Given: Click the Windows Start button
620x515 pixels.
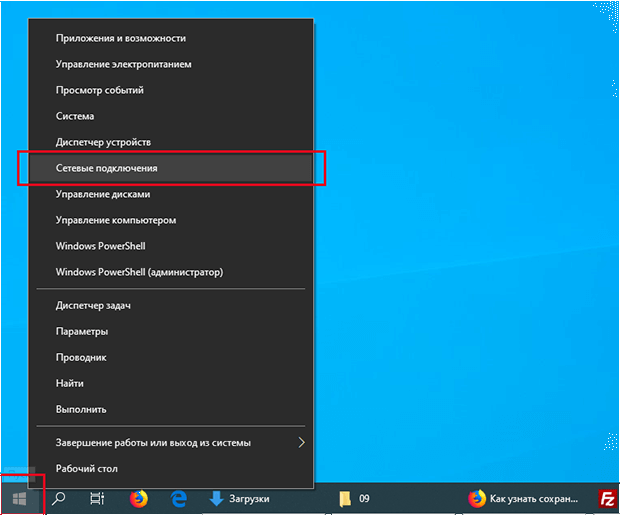Looking at the screenshot, I should pyautogui.click(x=20, y=499).
